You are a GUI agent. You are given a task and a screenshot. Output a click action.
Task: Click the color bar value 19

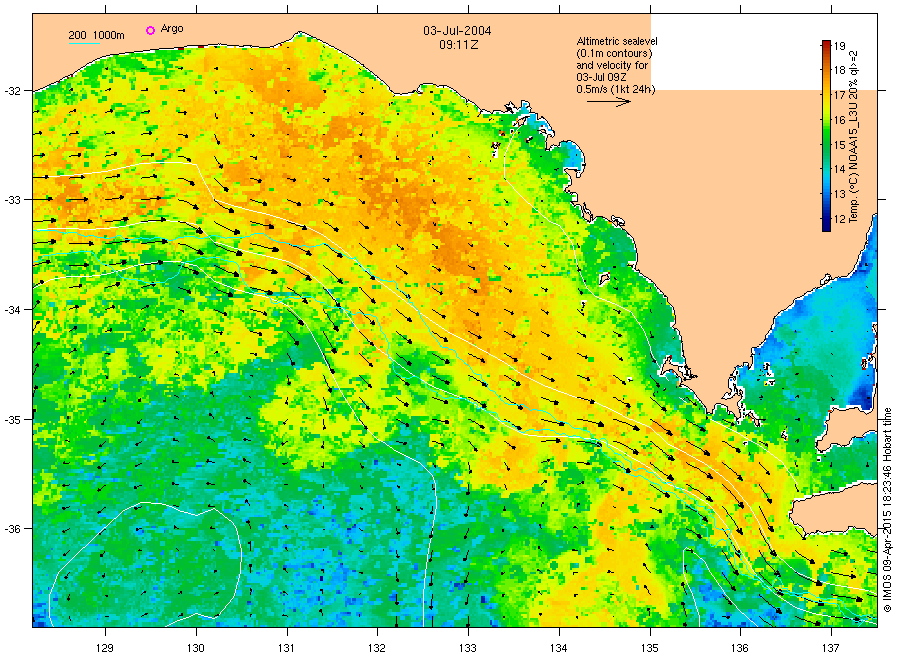(x=839, y=46)
